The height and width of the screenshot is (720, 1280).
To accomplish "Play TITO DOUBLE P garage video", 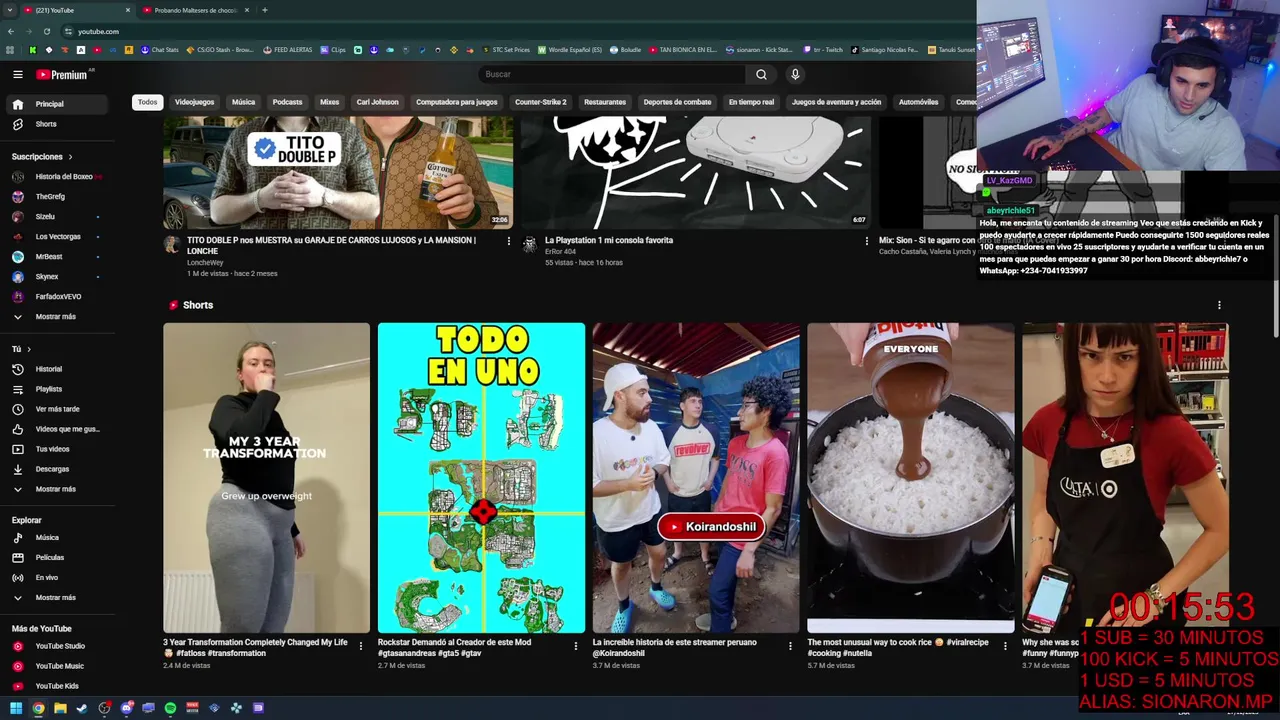I will coord(338,172).
